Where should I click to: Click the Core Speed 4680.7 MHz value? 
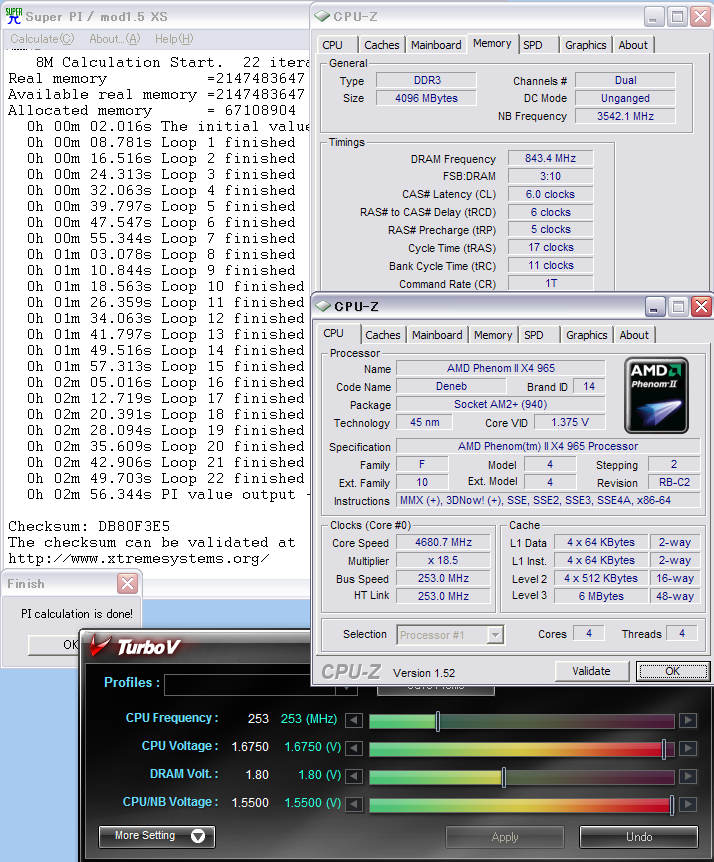(443, 542)
